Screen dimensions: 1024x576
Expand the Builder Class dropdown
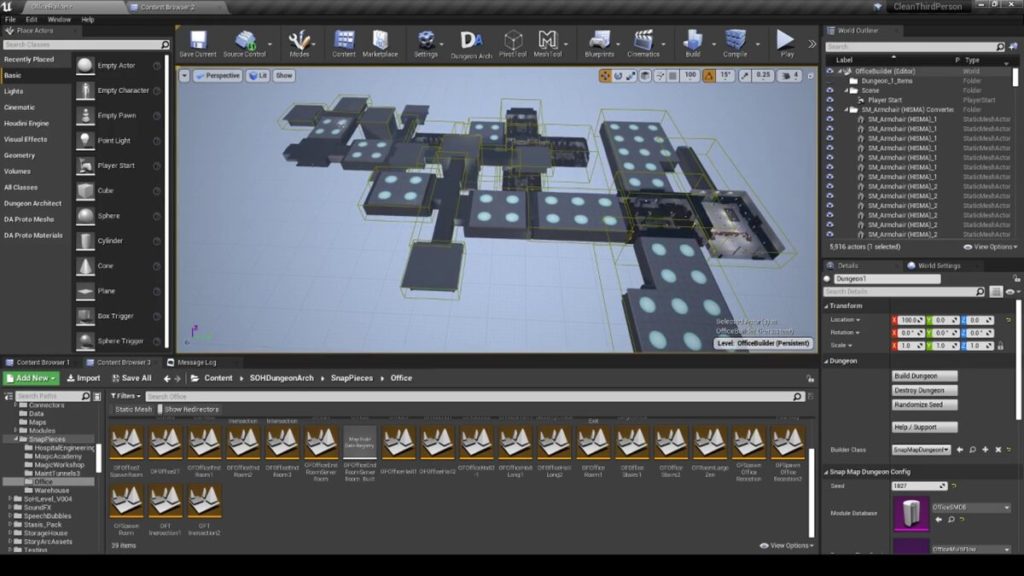coord(923,450)
